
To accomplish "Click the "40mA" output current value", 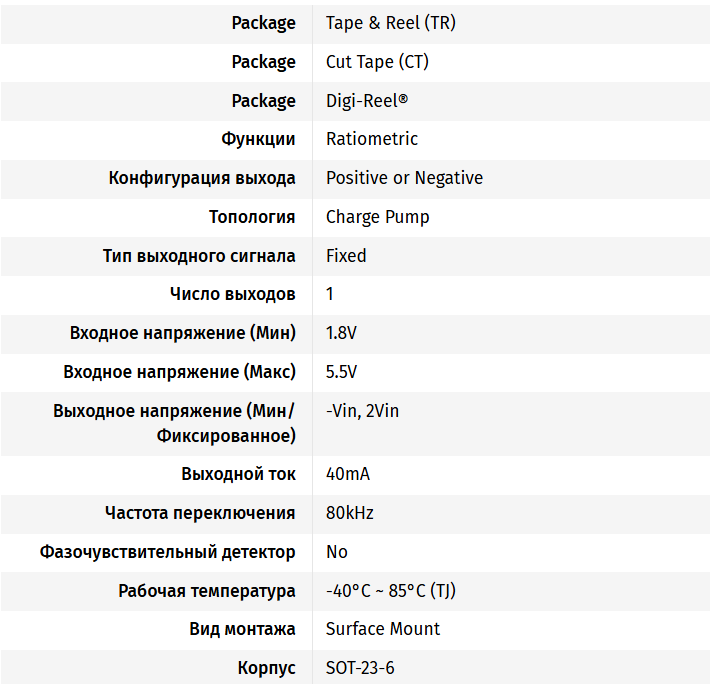I will (x=348, y=474).
